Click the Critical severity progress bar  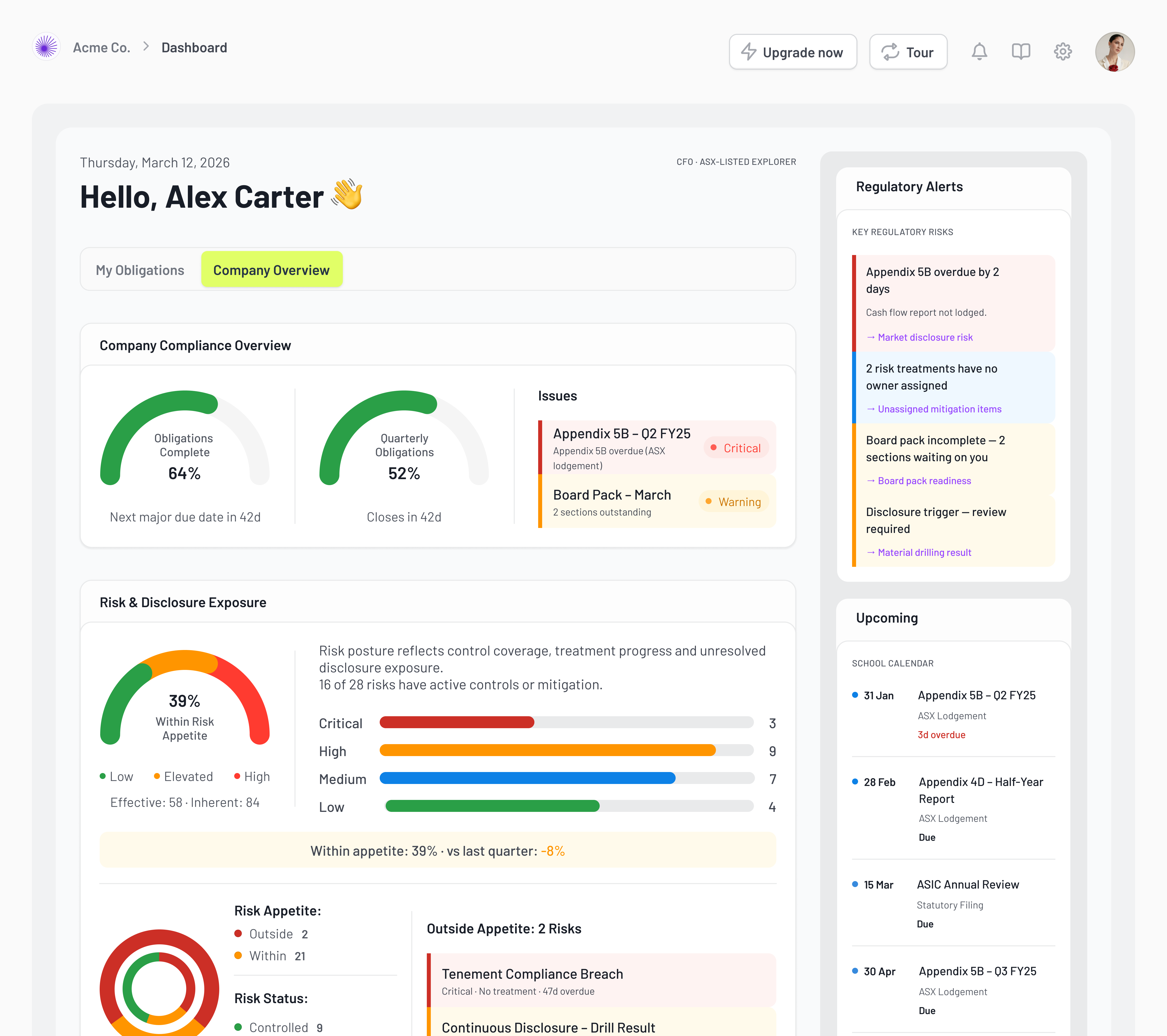[457, 723]
